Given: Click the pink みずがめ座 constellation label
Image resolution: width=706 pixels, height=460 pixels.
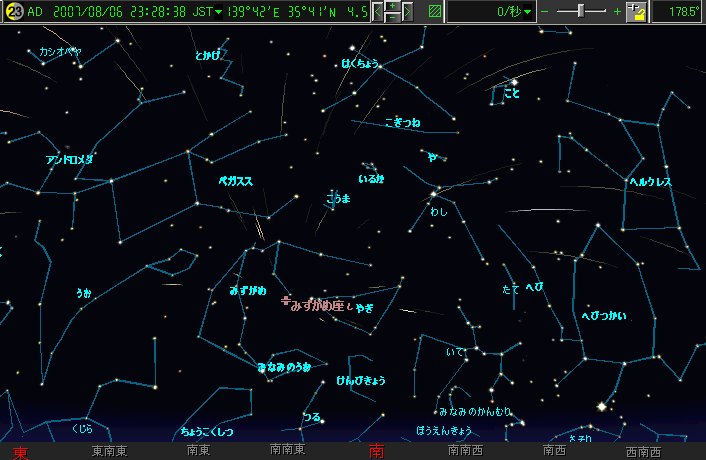Looking at the screenshot, I should [317, 305].
